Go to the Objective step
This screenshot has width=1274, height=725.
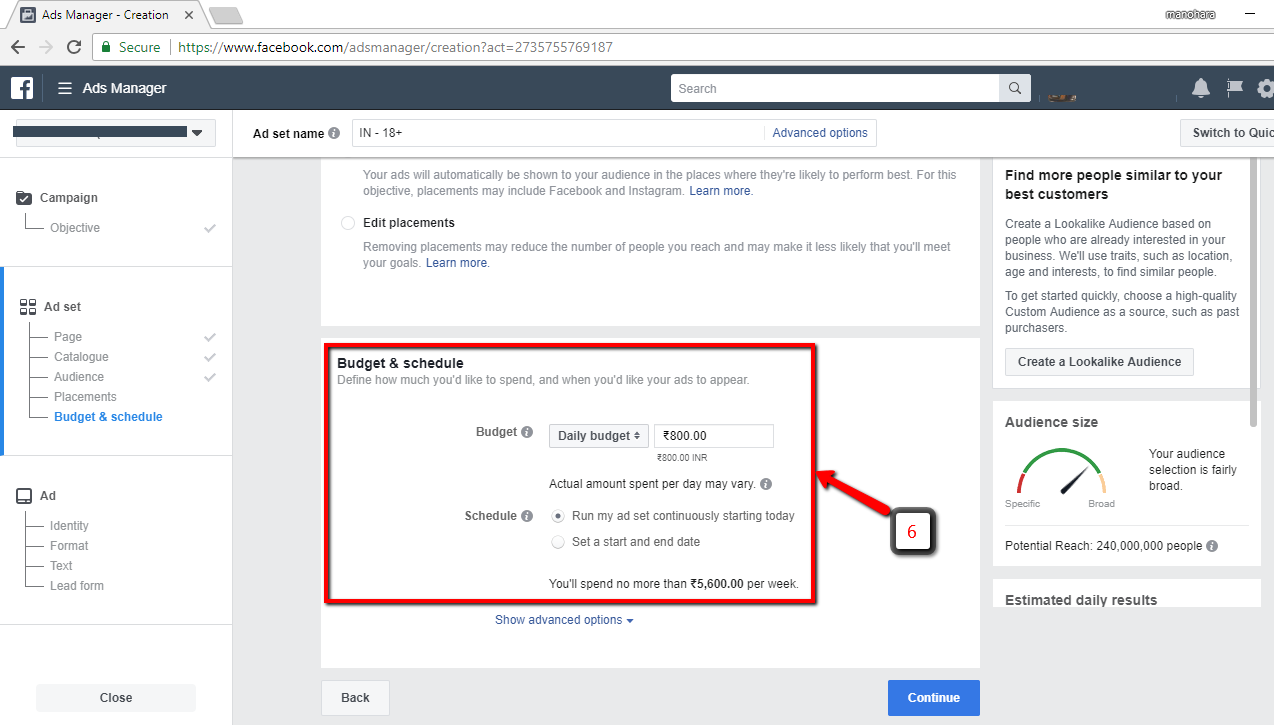click(75, 228)
